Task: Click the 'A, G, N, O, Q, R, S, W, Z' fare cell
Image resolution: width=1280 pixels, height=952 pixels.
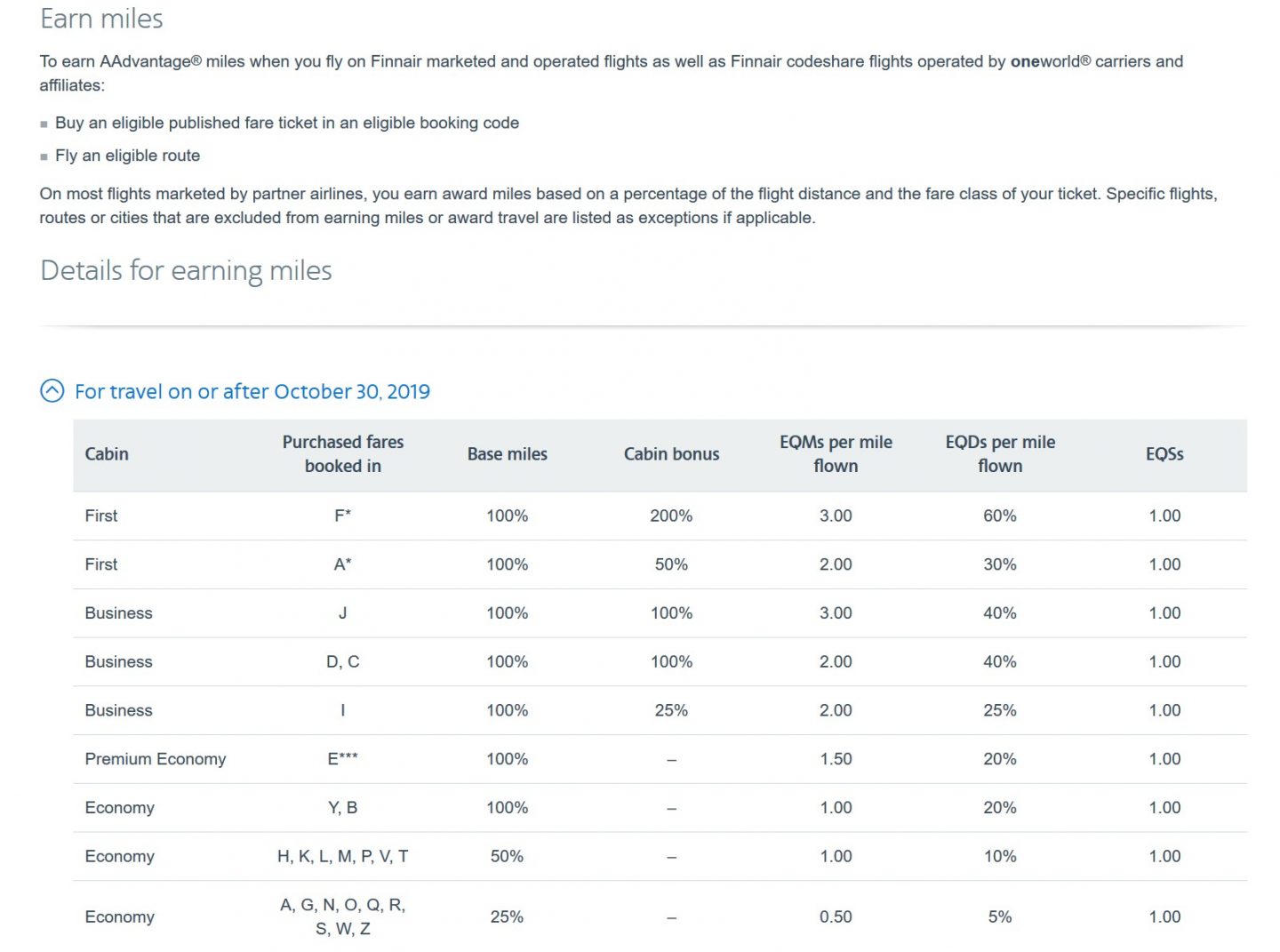Action: click(343, 916)
